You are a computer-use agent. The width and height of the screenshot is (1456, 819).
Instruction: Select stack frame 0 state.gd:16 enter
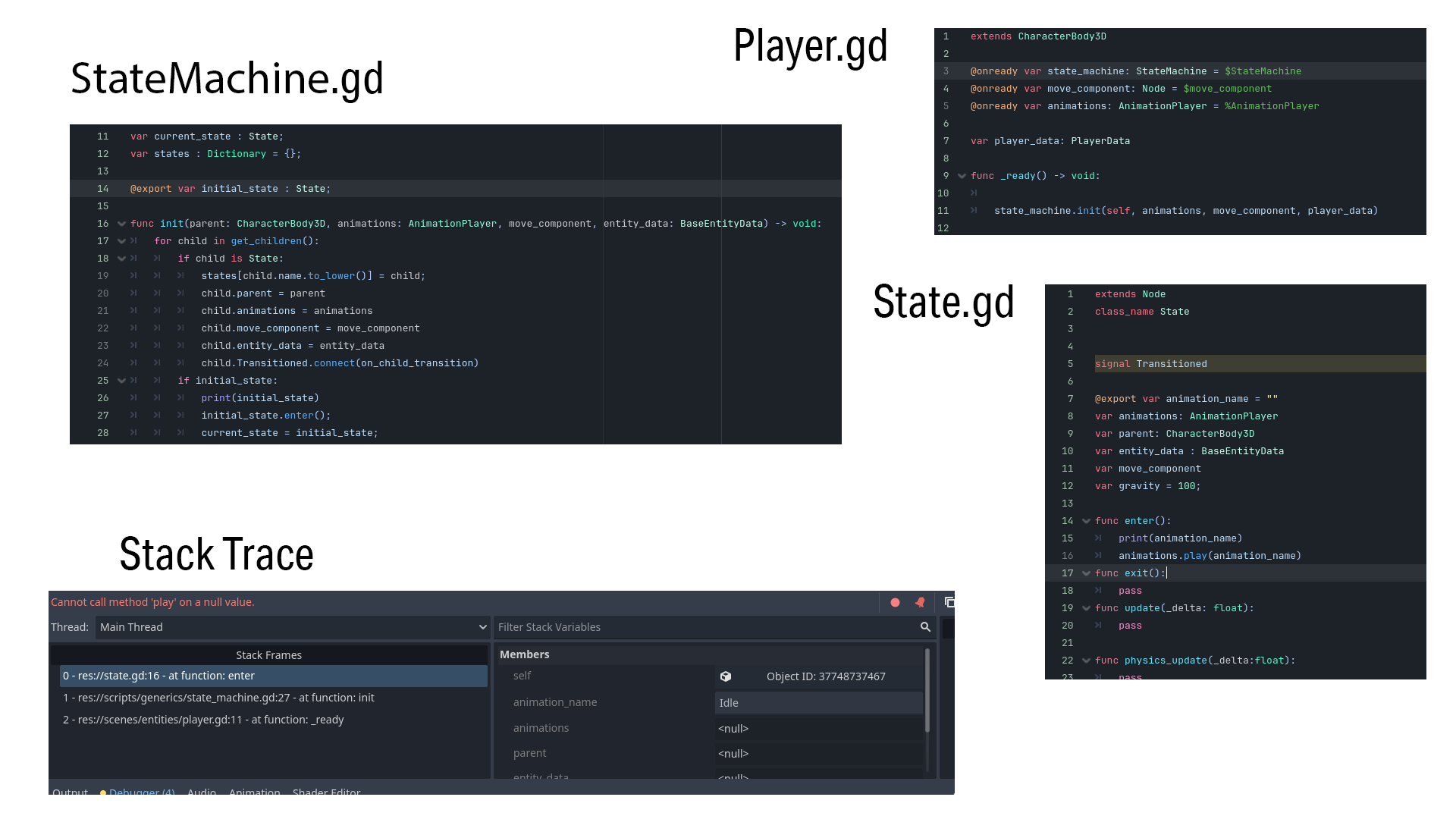(273, 676)
